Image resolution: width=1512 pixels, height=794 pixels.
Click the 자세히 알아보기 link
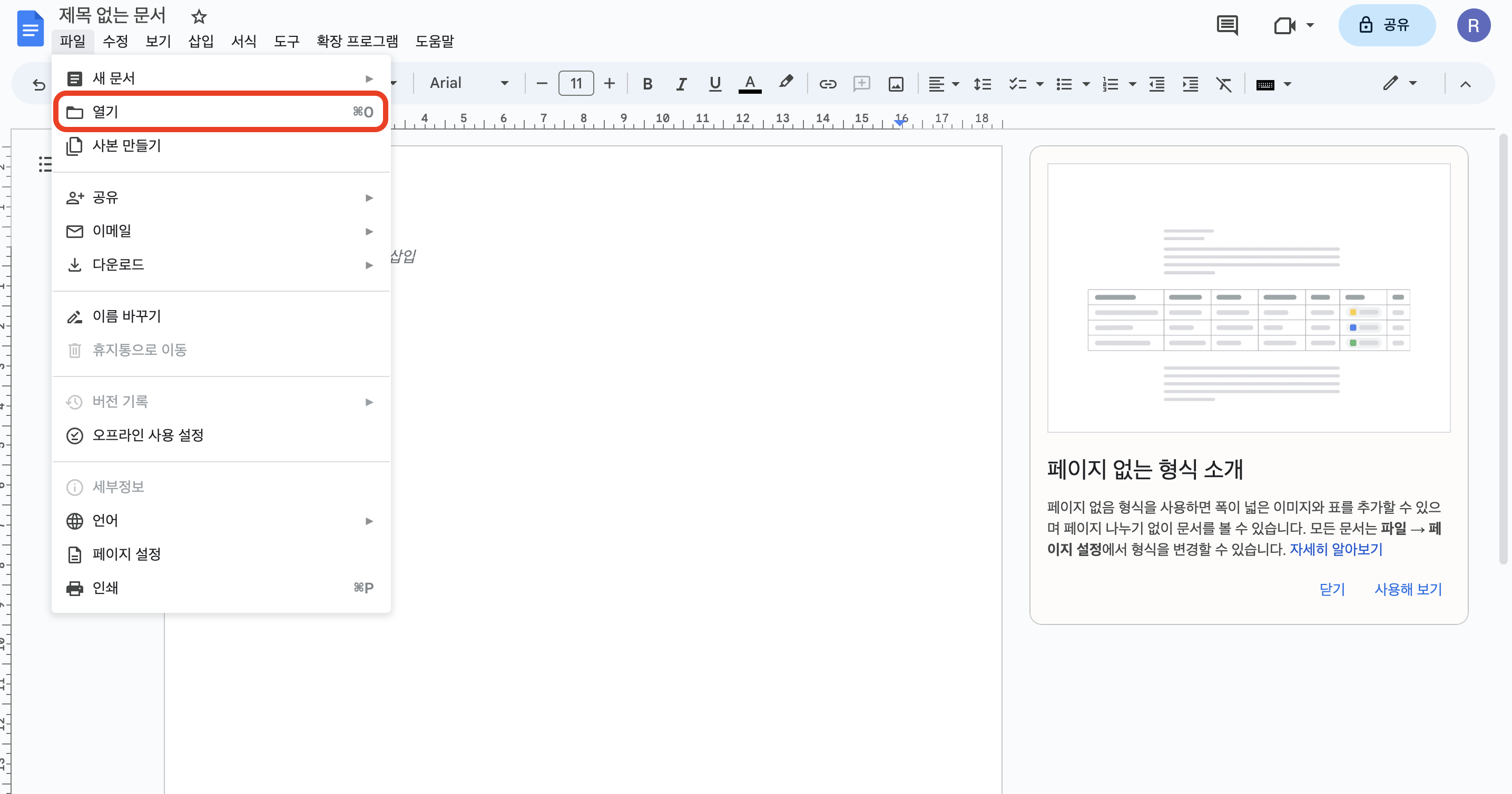click(1336, 550)
